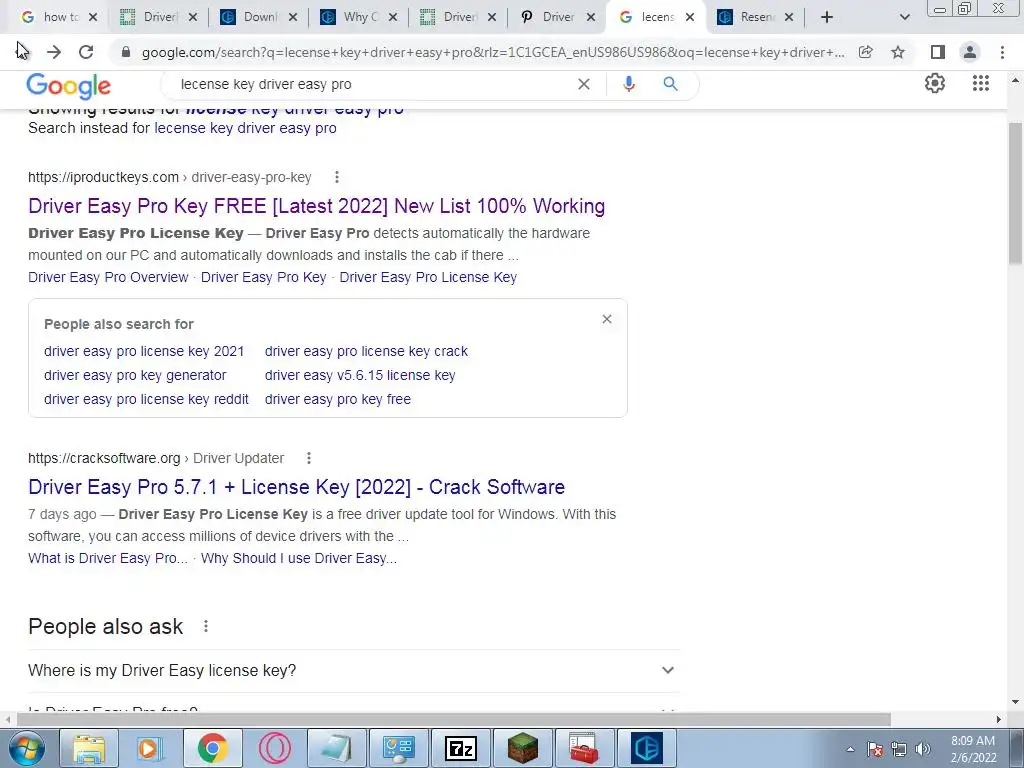Bookmark this page with the star icon

pos(898,52)
